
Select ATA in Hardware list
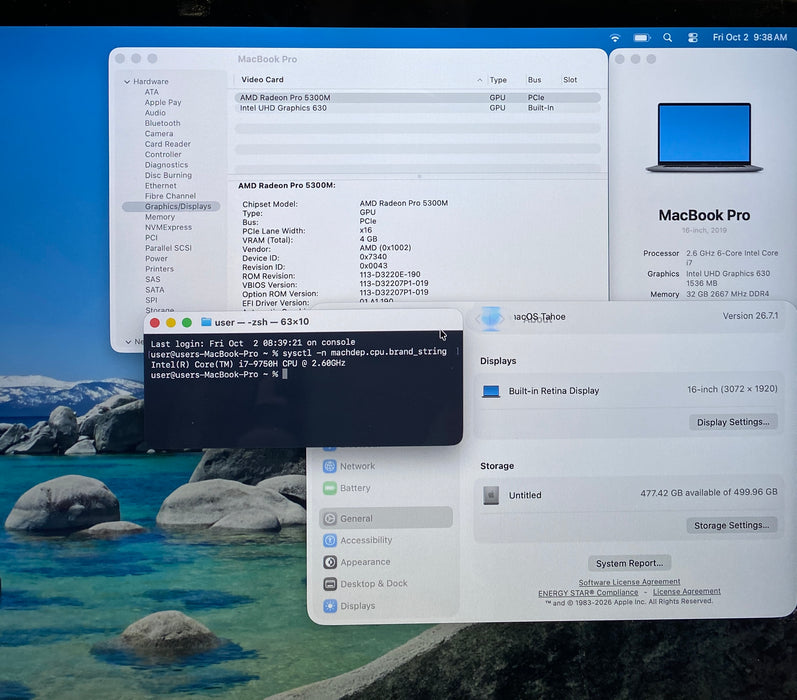coord(151,92)
